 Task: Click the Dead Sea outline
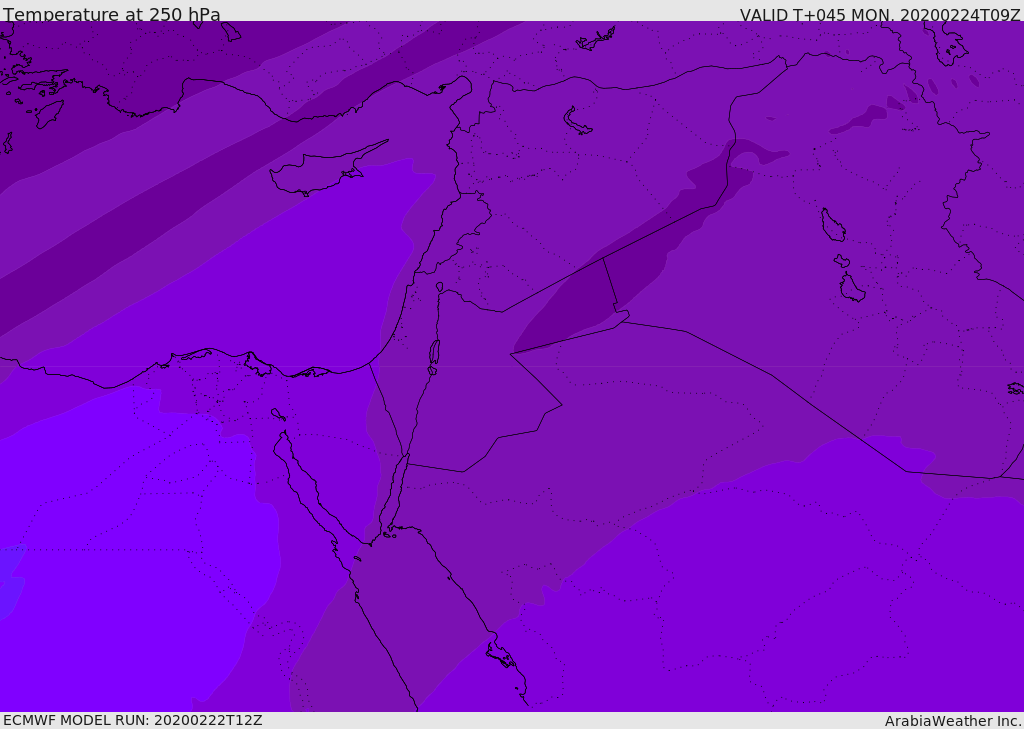(x=434, y=353)
